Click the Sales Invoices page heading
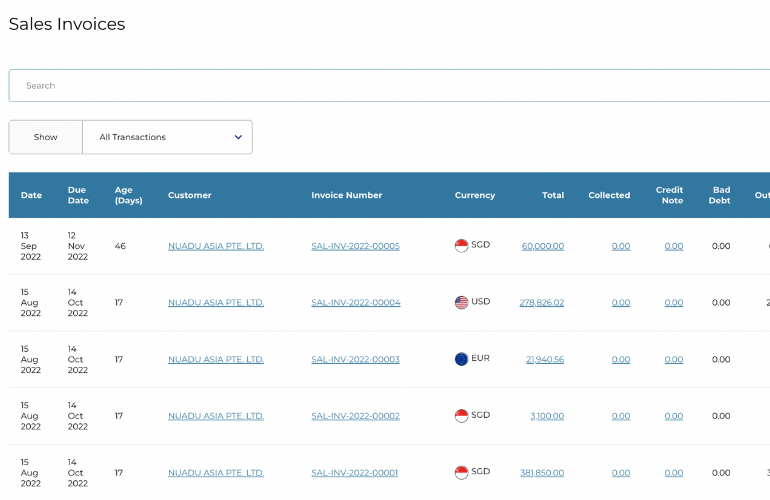The image size is (770, 500). (x=67, y=24)
